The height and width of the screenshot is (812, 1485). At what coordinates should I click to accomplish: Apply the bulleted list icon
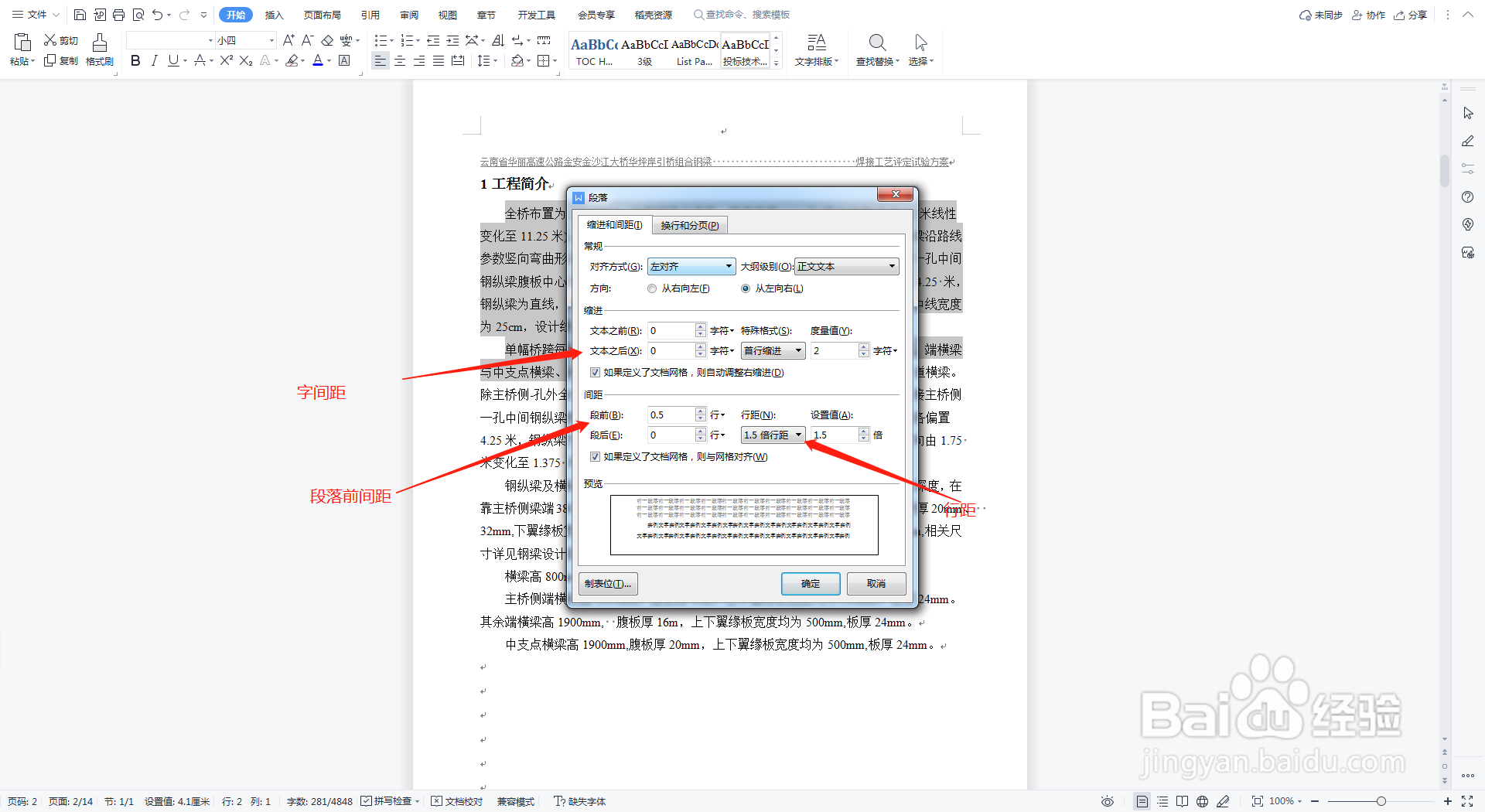[380, 40]
